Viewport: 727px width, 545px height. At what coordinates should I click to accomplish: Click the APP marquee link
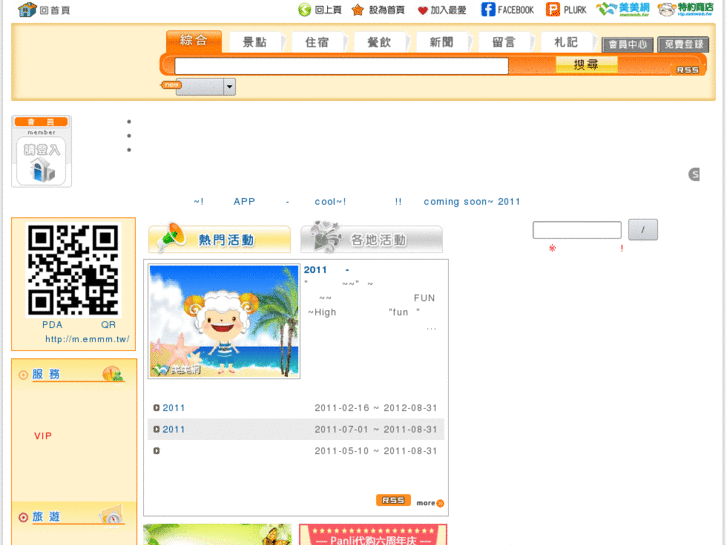pyautogui.click(x=244, y=202)
